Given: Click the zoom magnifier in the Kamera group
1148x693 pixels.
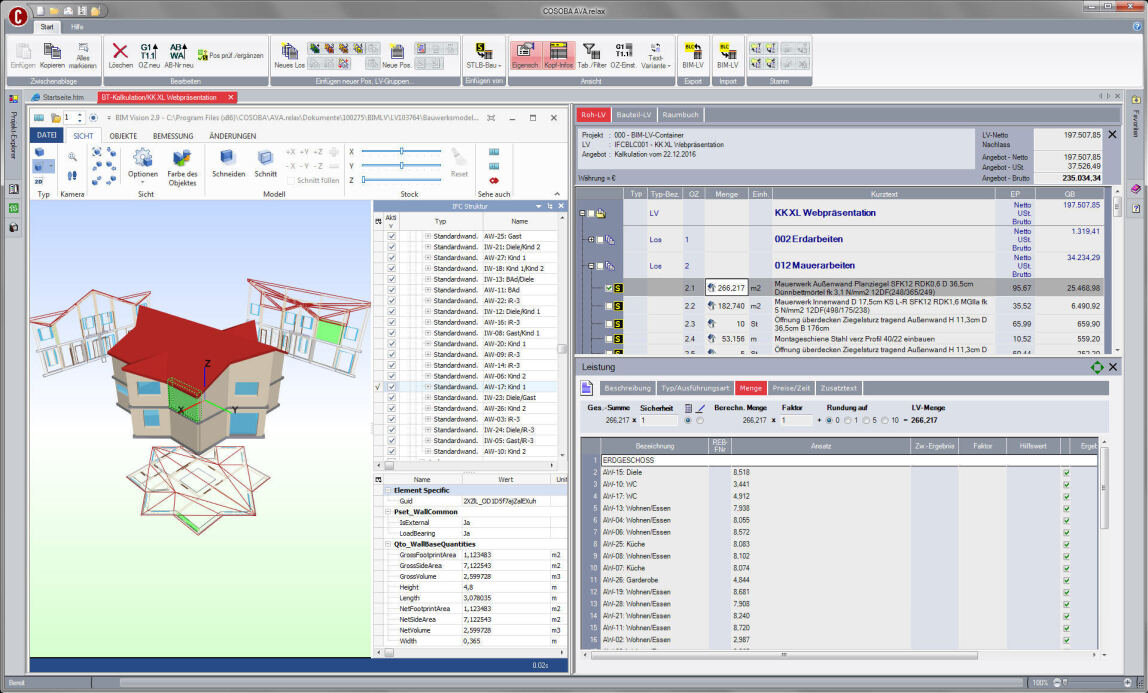Looking at the screenshot, I should pyautogui.click(x=72, y=157).
